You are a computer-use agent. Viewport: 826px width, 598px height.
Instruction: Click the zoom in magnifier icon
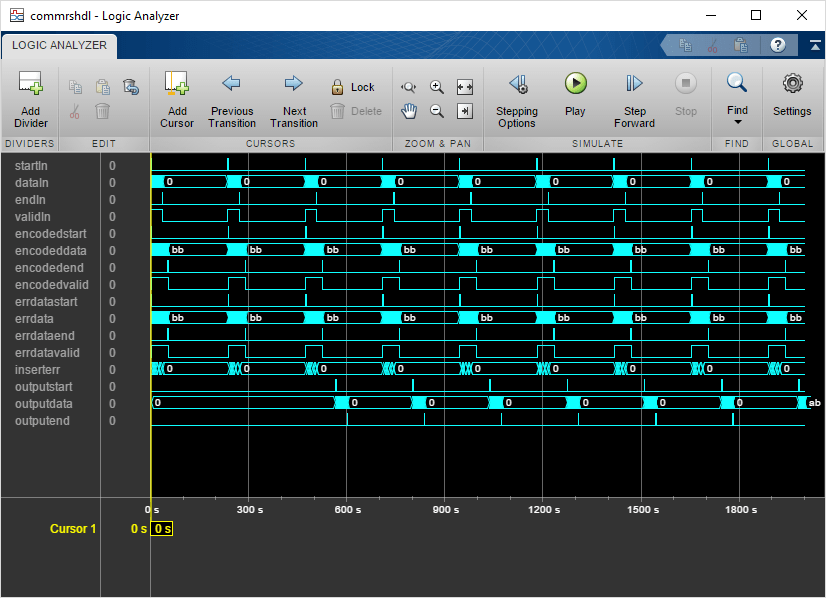tap(437, 87)
